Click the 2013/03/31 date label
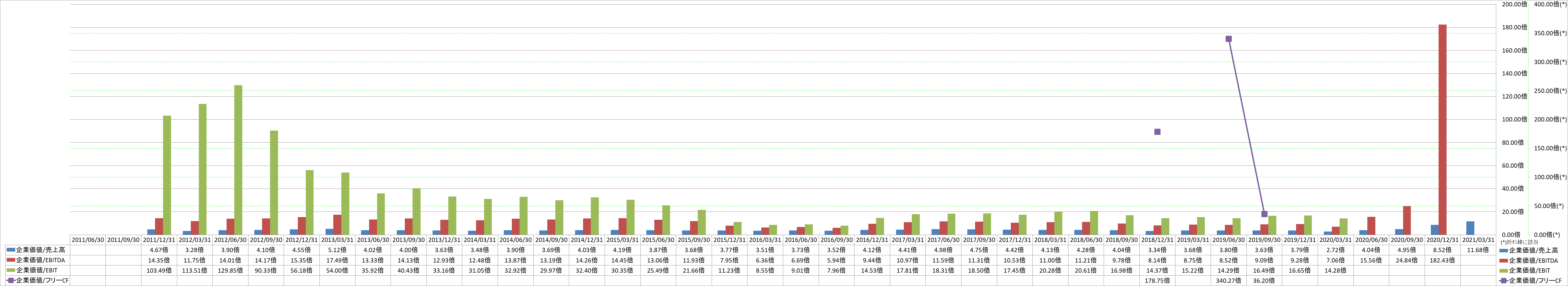The height and width of the screenshot is (286, 1568). click(338, 240)
